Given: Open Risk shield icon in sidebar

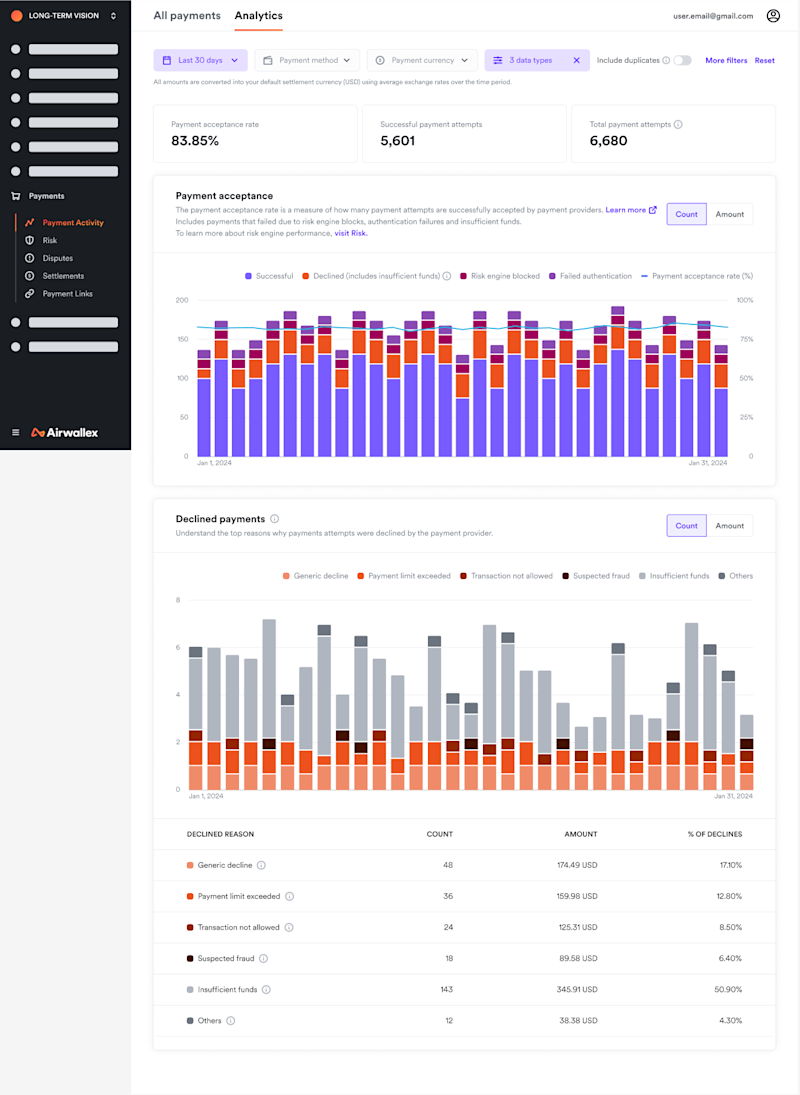Looking at the screenshot, I should click(29, 240).
